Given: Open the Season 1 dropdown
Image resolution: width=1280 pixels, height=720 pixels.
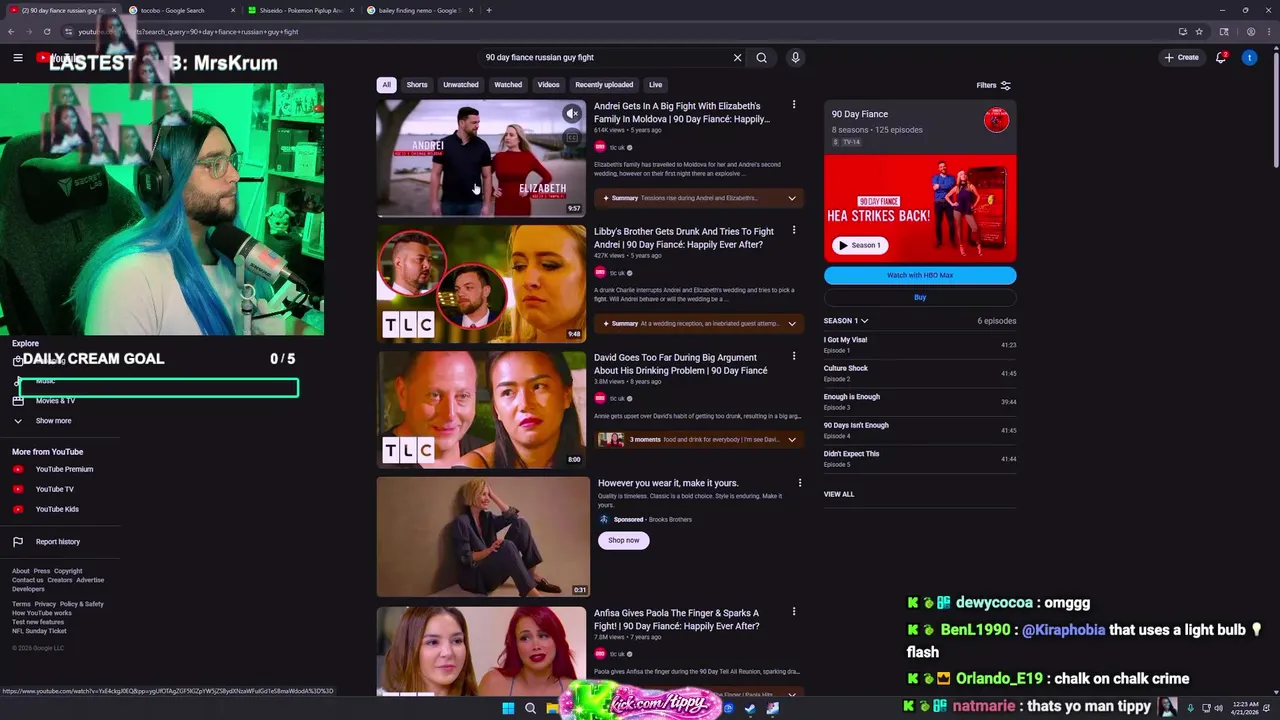Looking at the screenshot, I should (x=846, y=321).
